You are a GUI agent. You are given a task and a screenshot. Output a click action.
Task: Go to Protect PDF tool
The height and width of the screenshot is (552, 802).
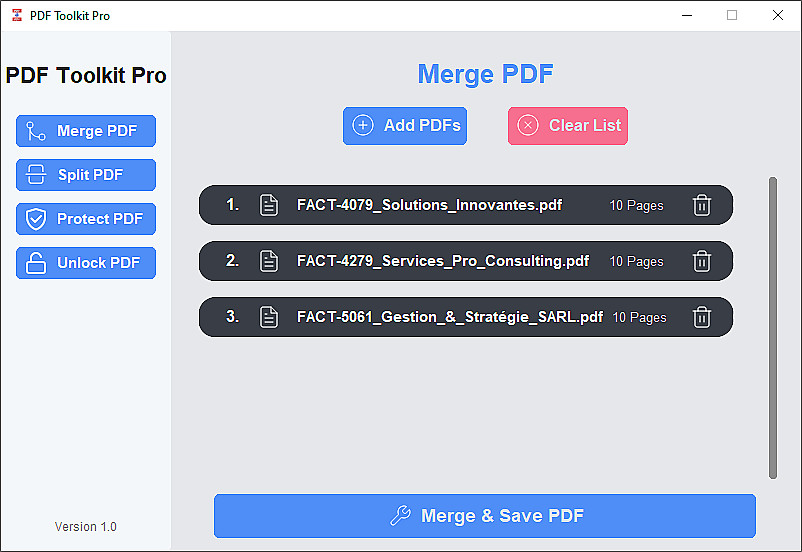point(86,219)
